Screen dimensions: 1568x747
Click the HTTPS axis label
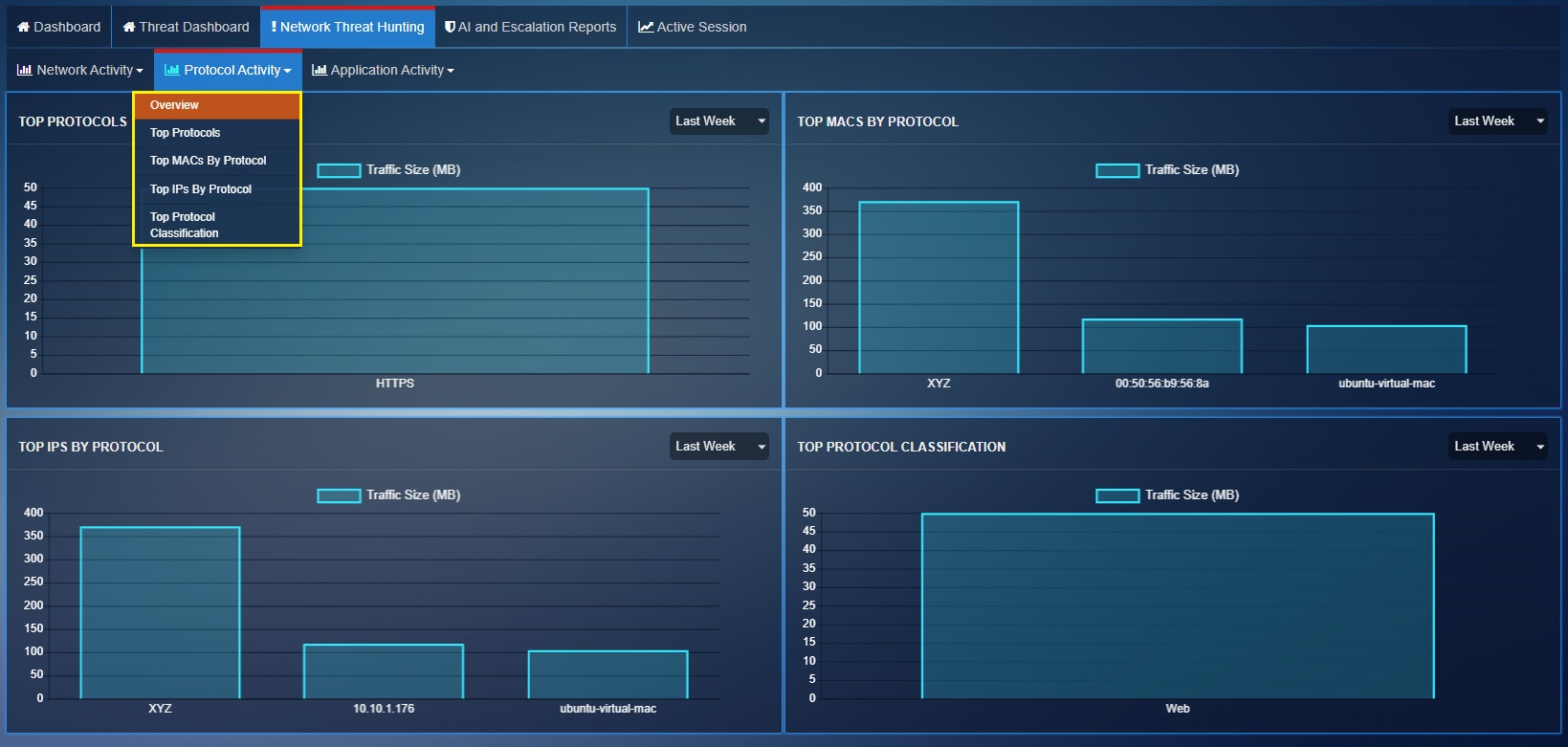coord(395,384)
